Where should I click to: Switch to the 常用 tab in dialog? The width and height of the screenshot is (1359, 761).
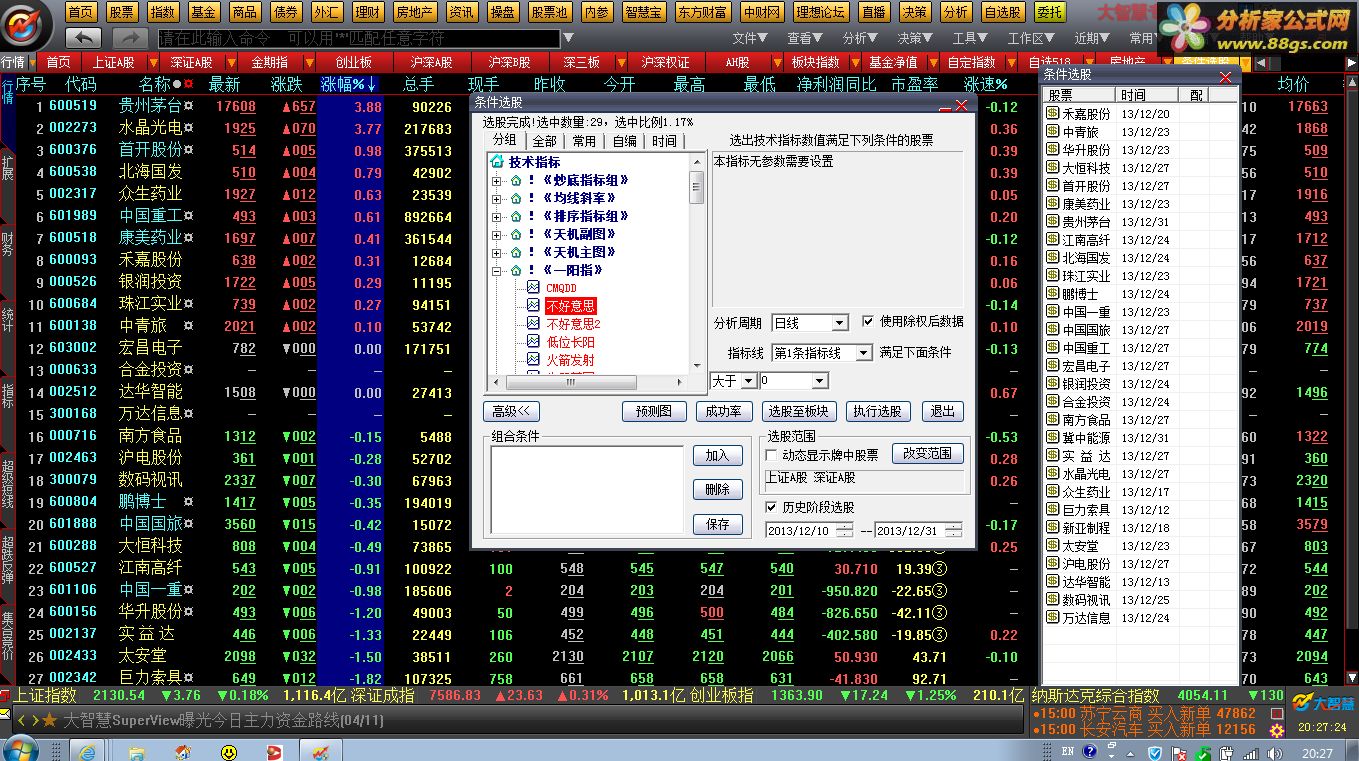(x=584, y=141)
